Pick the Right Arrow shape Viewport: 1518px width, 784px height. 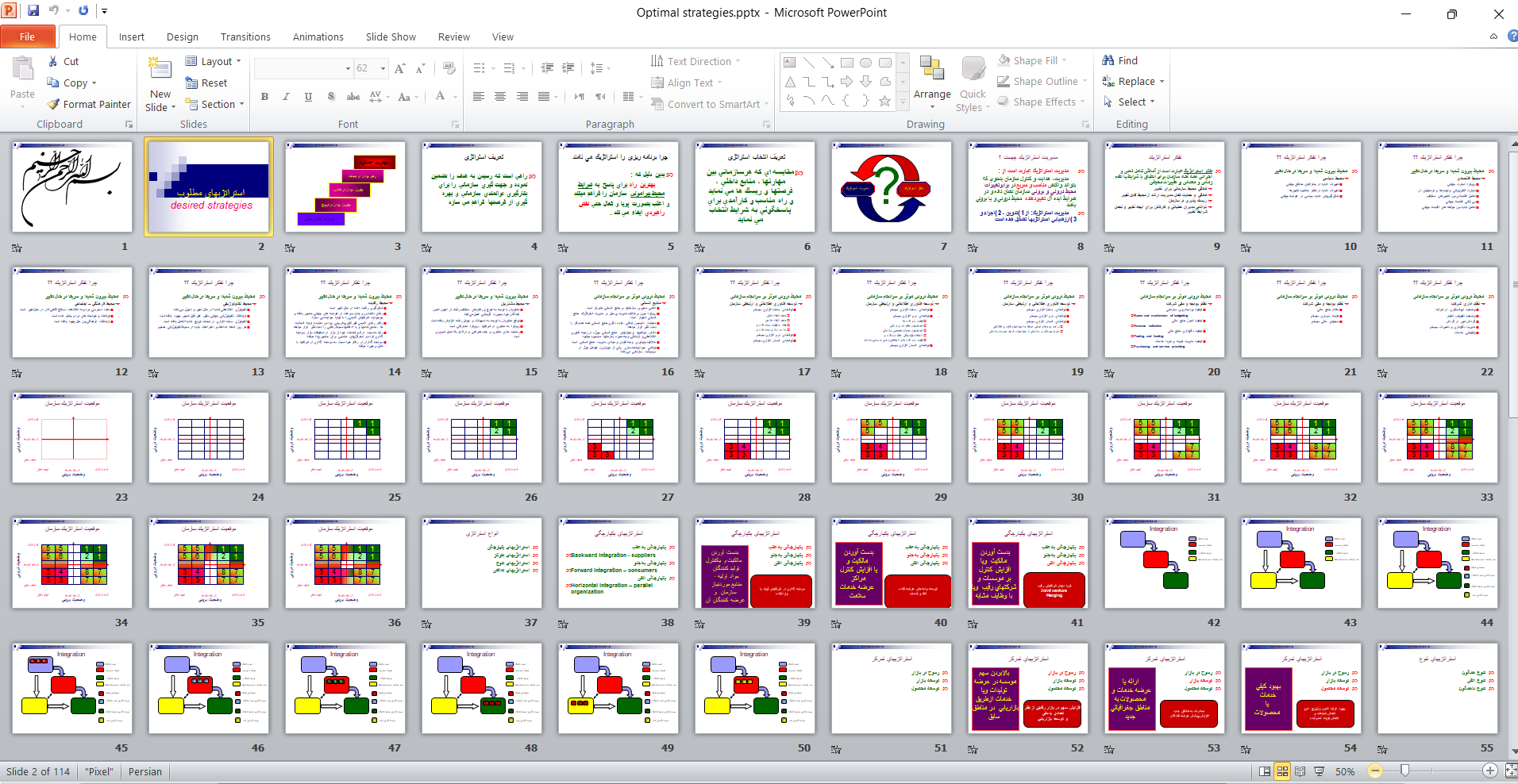[x=847, y=81]
